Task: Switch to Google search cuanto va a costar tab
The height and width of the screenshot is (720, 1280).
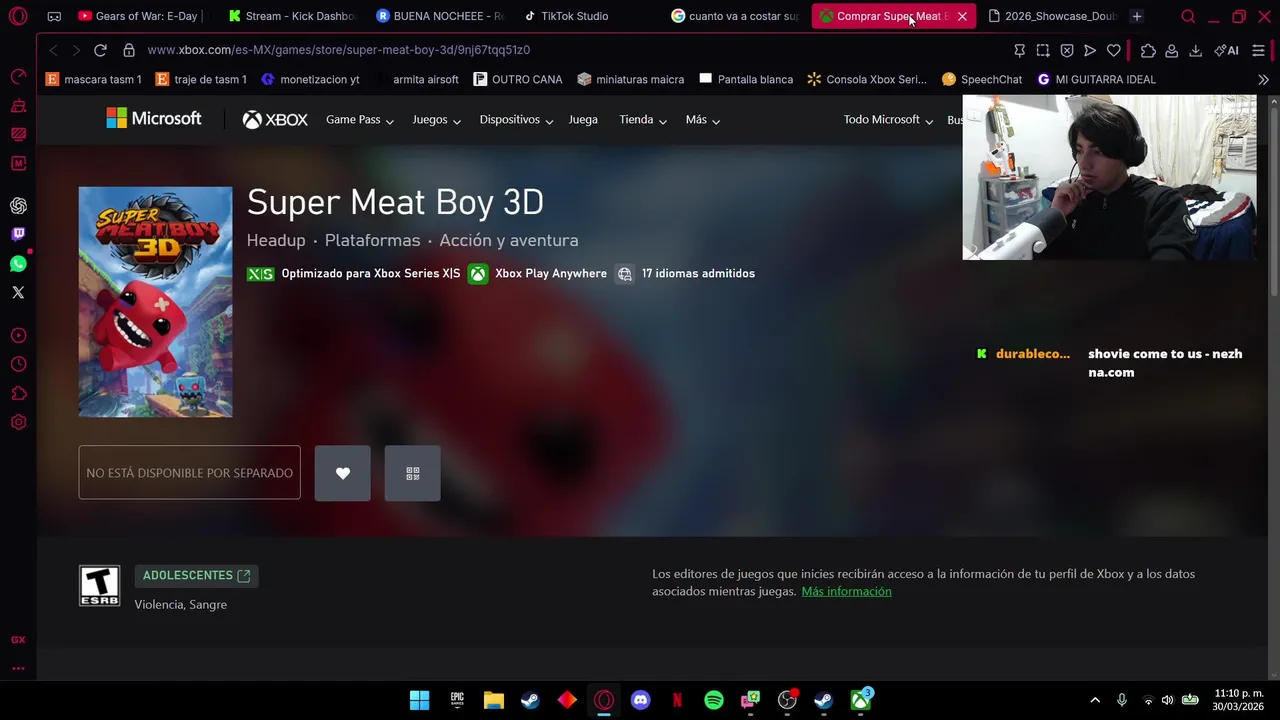Action: 735,16
